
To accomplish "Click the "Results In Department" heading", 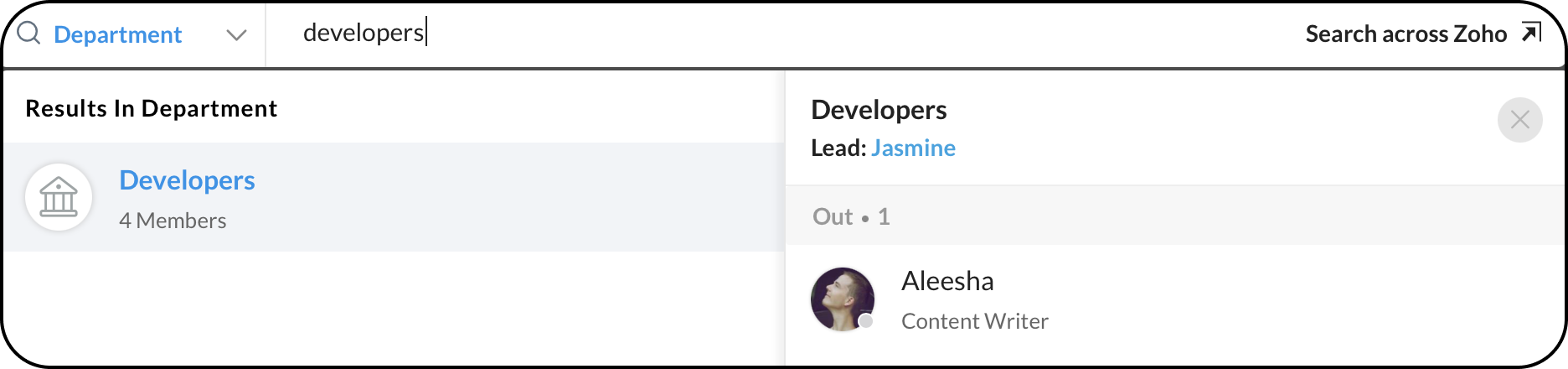I will point(152,109).
